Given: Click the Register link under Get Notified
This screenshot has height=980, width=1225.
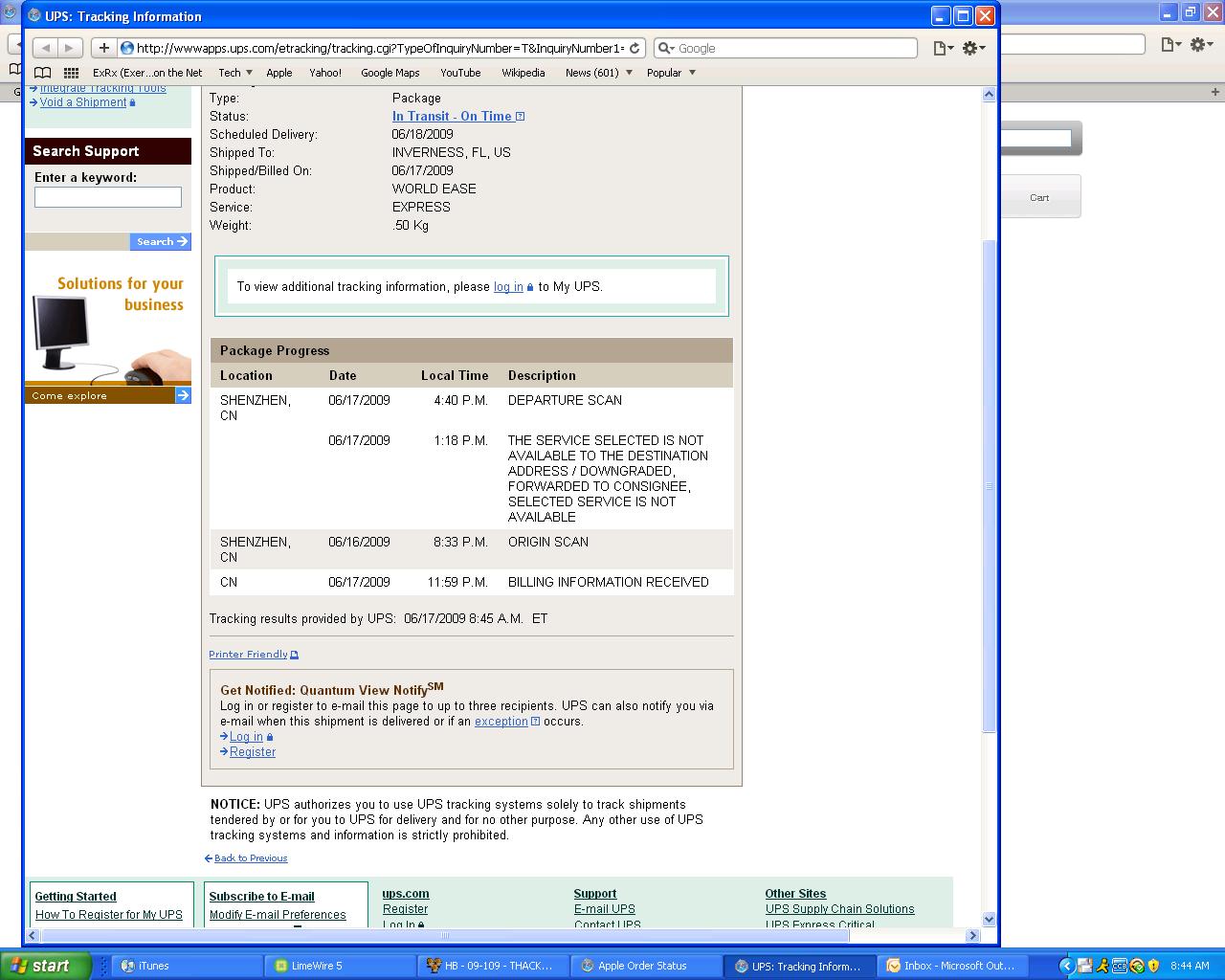Looking at the screenshot, I should click(x=253, y=752).
